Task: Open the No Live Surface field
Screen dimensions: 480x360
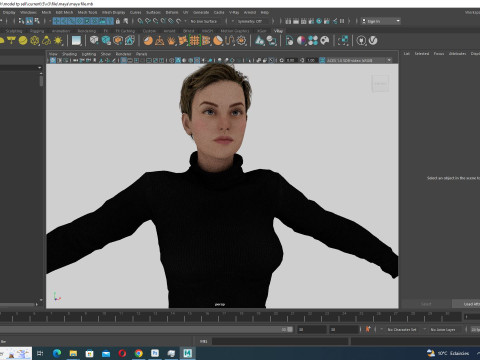Action: coord(206,21)
